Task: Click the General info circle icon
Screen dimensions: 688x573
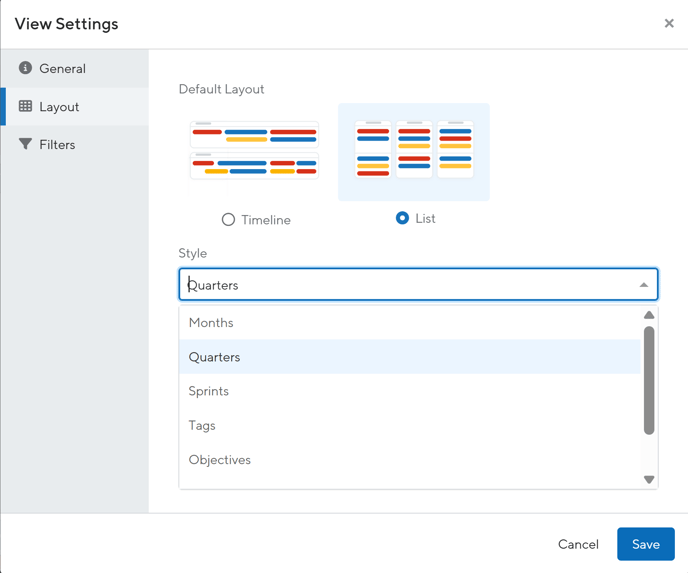Action: [x=25, y=68]
